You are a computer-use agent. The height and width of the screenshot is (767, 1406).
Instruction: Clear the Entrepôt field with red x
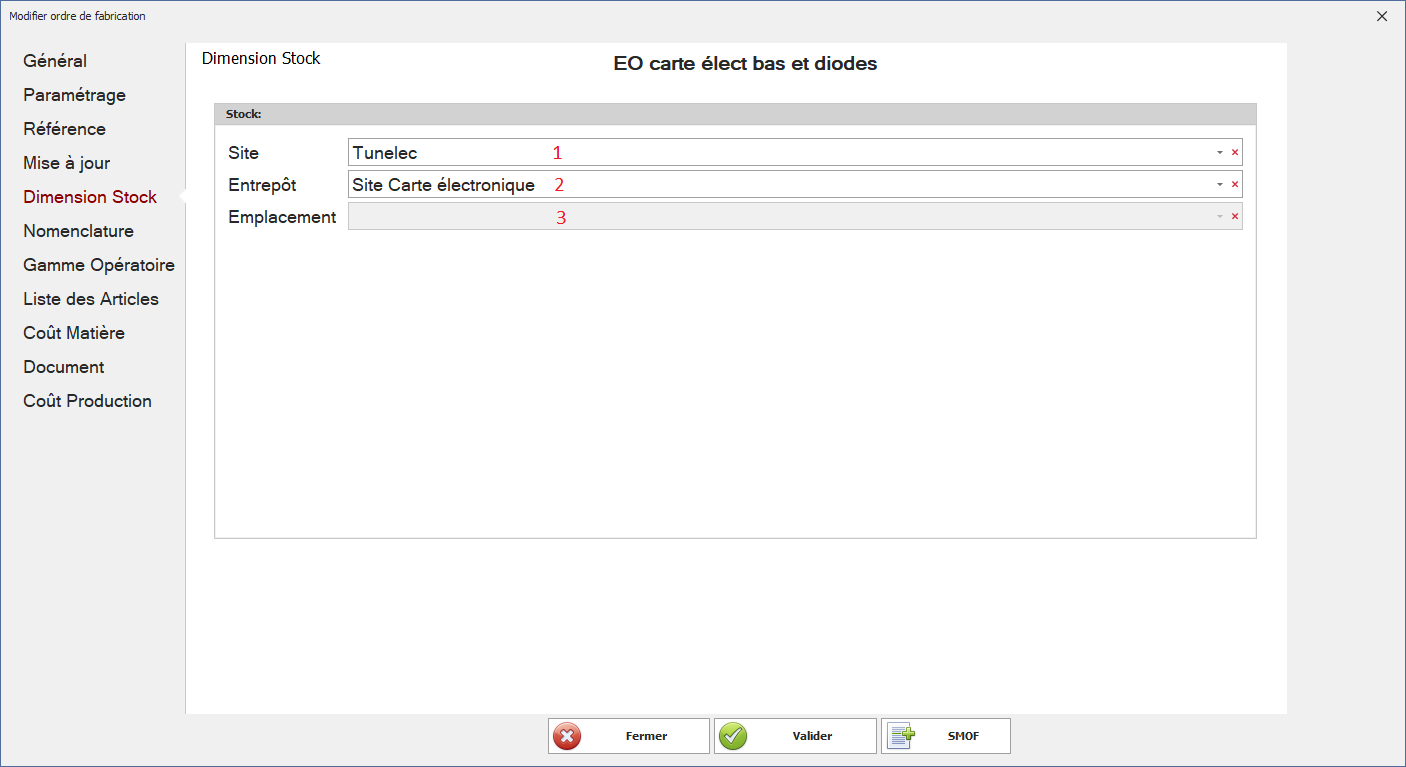(1234, 185)
